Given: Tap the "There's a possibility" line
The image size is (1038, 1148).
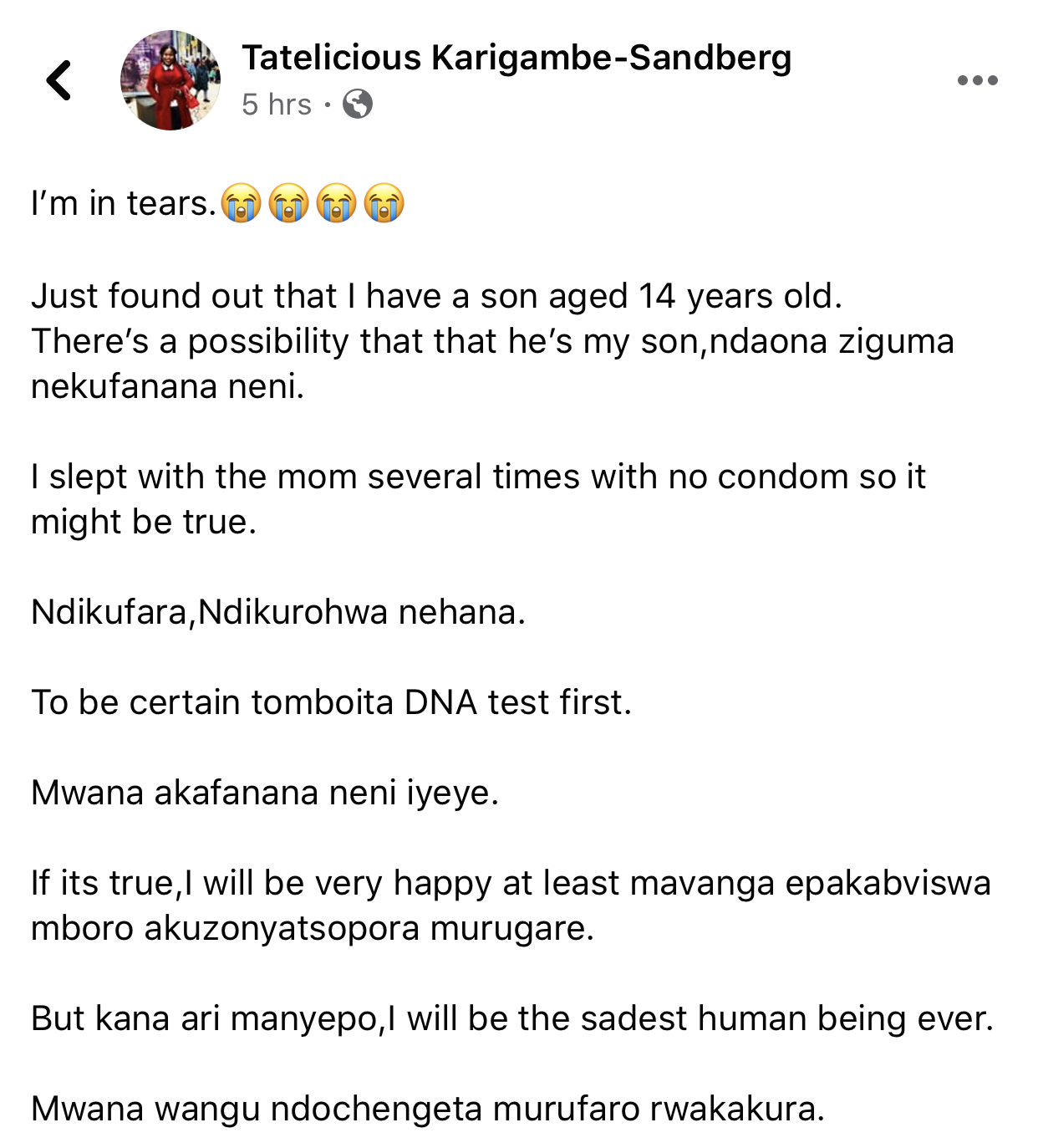Looking at the screenshot, I should (492, 341).
